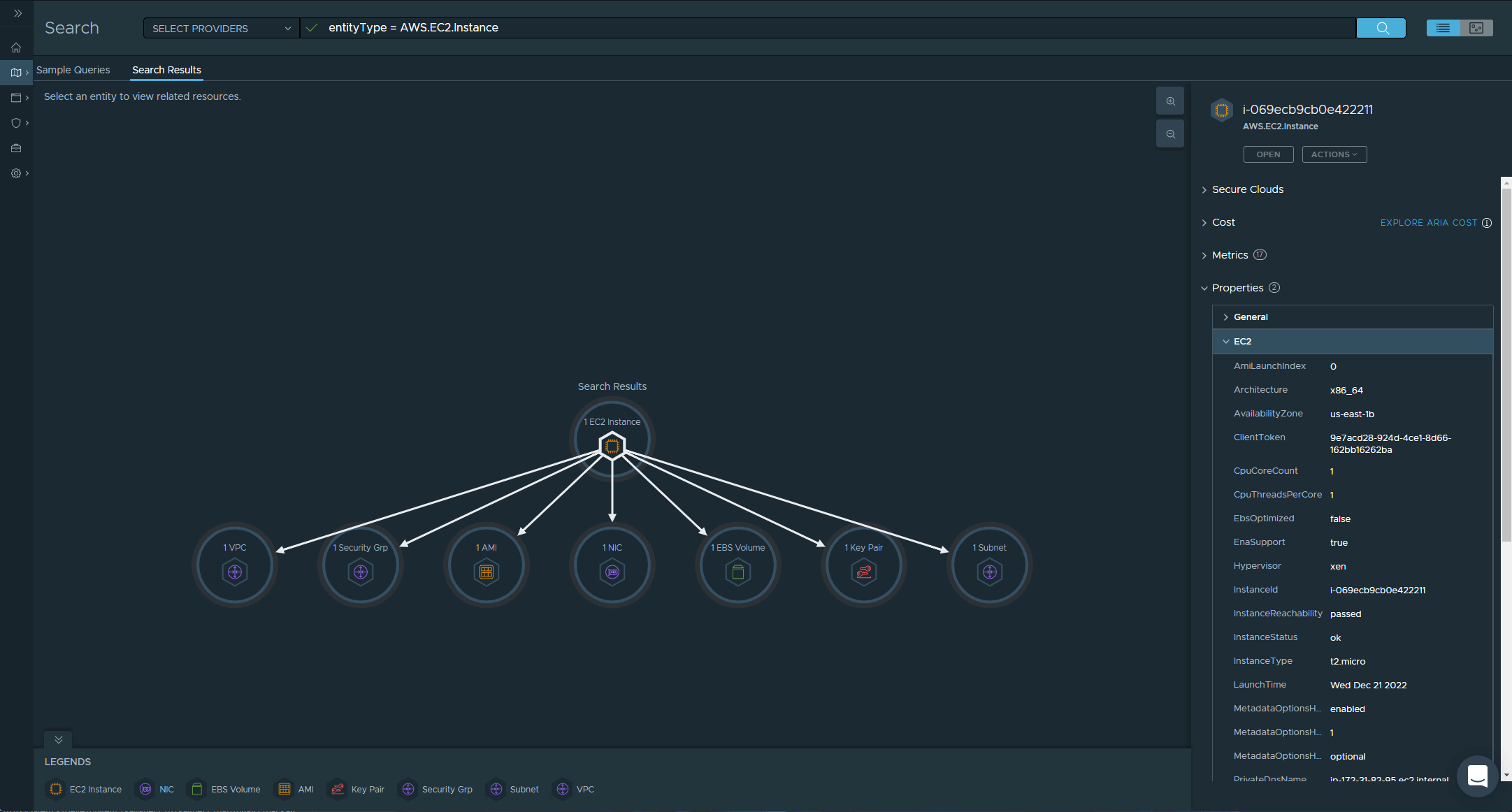Switch to graph card view using the toggle
Screen dimensions: 1512x812
[1476, 28]
